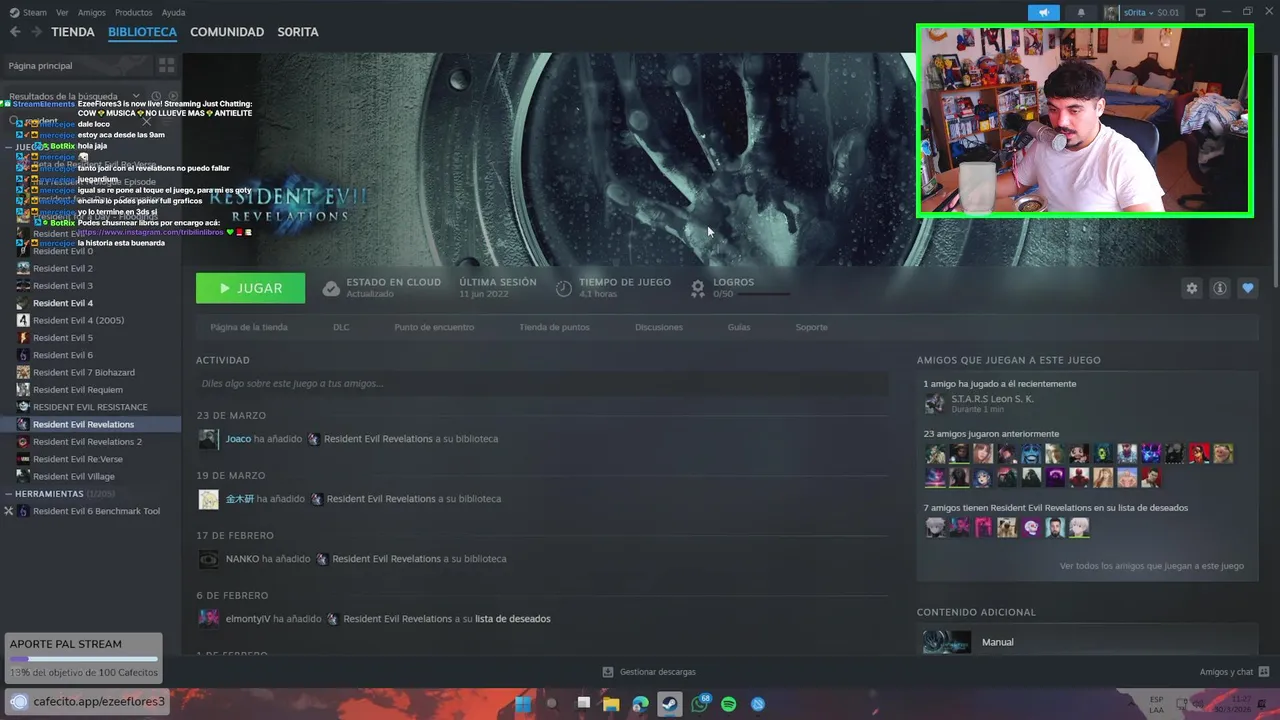Open Página de la tienda link
1280x720 pixels.
click(x=249, y=327)
